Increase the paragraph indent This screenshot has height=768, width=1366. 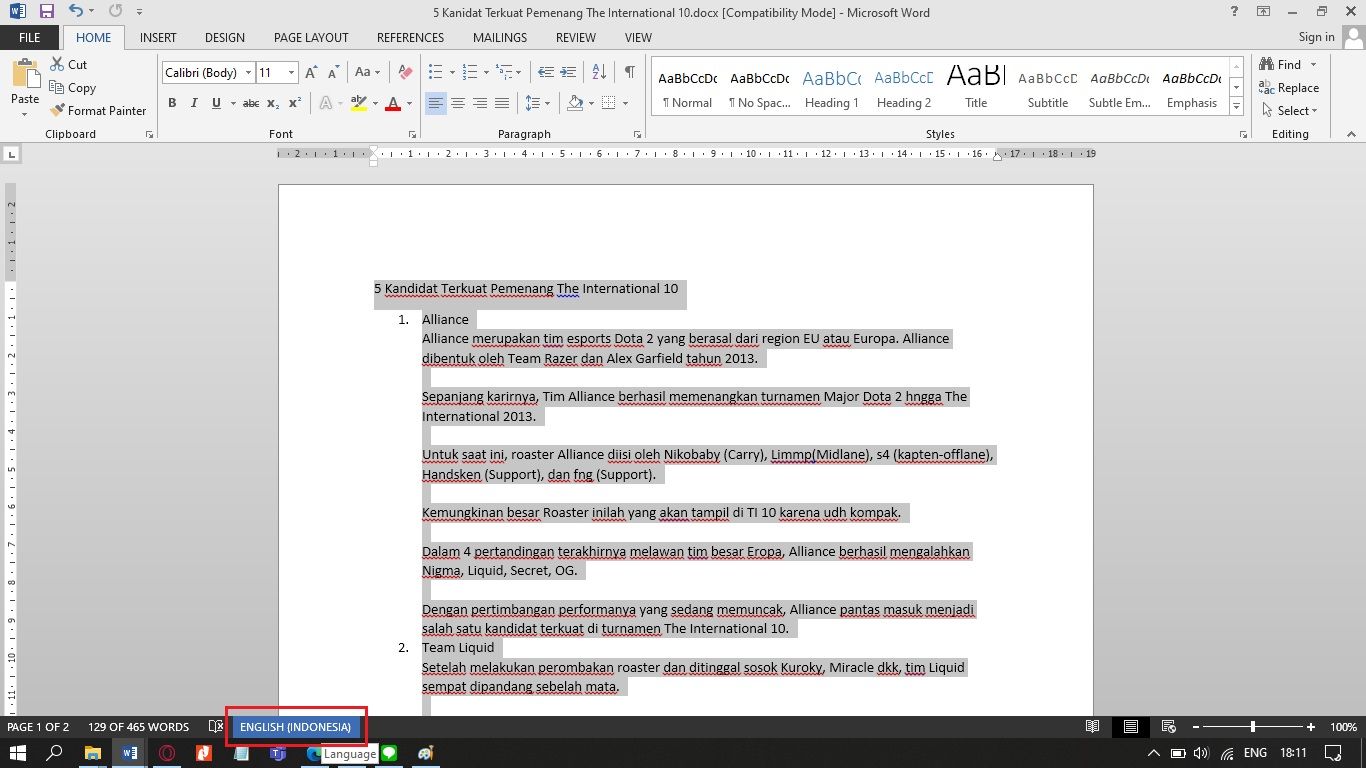570,73
